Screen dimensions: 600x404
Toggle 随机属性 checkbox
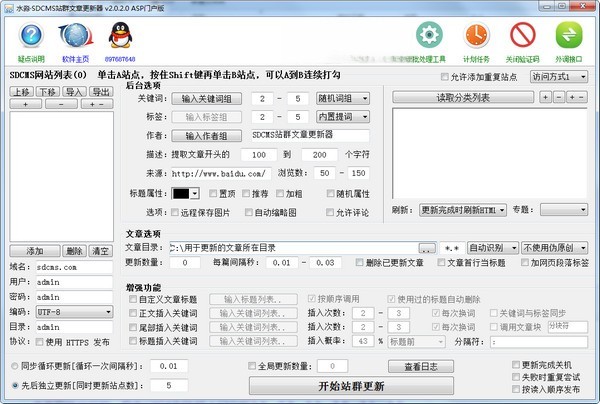pos(330,194)
